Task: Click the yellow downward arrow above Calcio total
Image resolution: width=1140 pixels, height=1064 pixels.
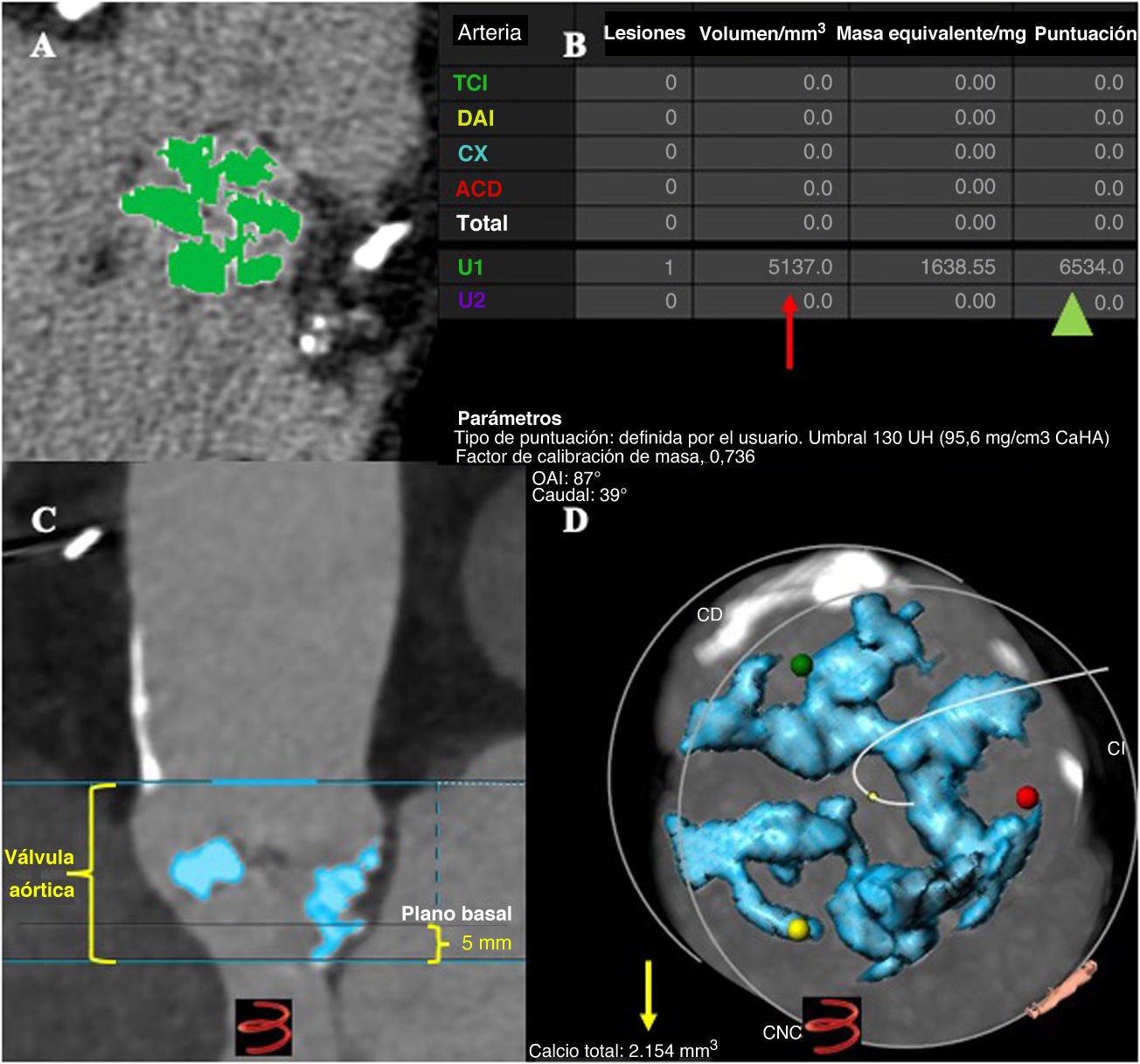Action: pos(648,995)
